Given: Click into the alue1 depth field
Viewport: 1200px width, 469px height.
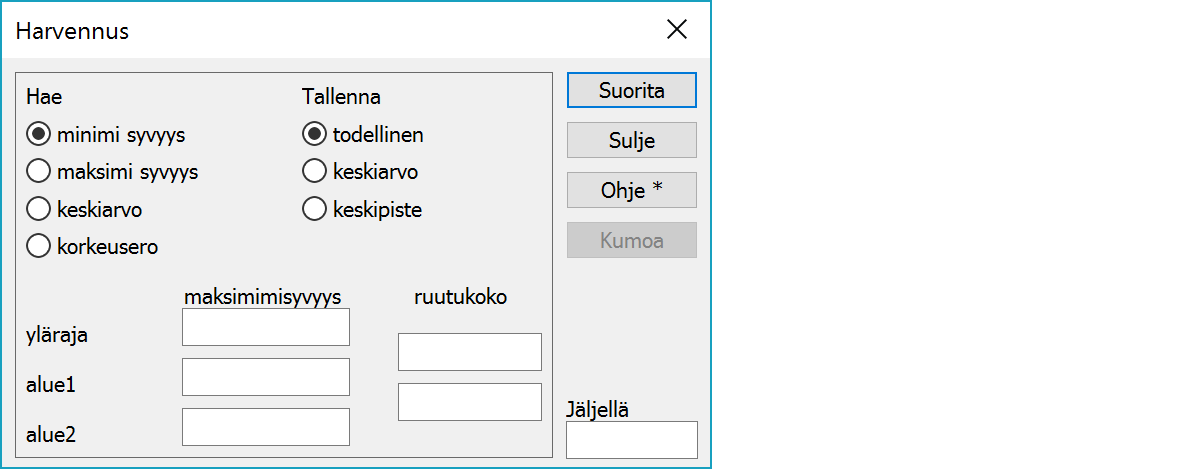Looking at the screenshot, I should 265,377.
